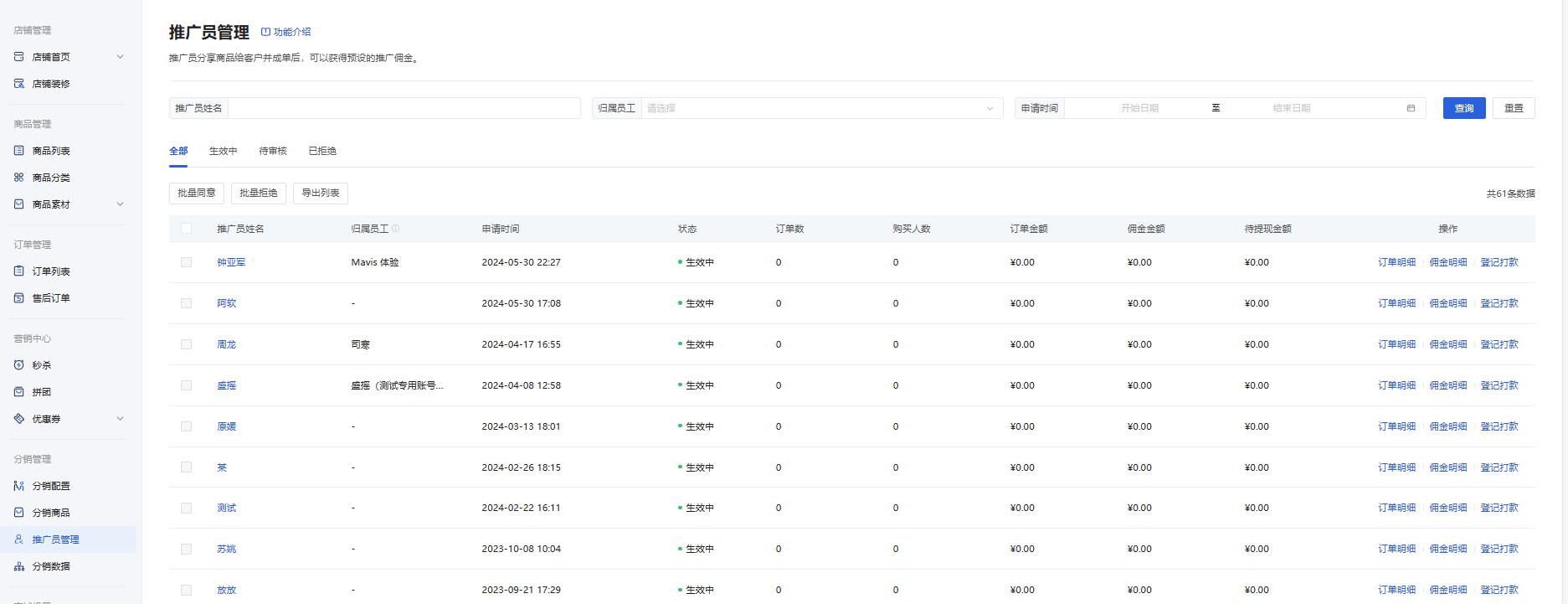This screenshot has width=1568, height=604.
Task: Select the 全部 tab
Action: (178, 151)
